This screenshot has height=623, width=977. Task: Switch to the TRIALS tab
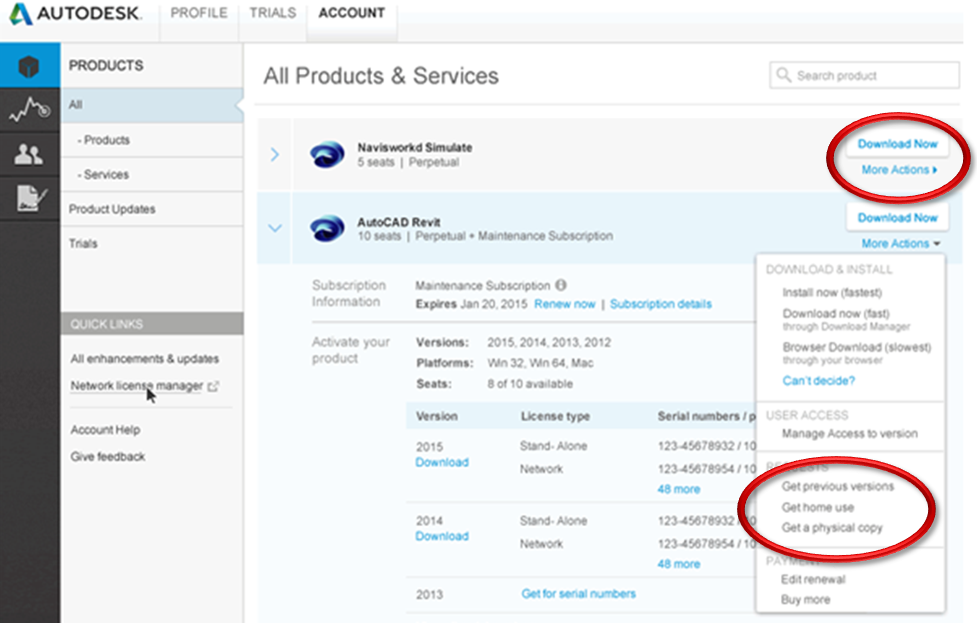(x=273, y=13)
